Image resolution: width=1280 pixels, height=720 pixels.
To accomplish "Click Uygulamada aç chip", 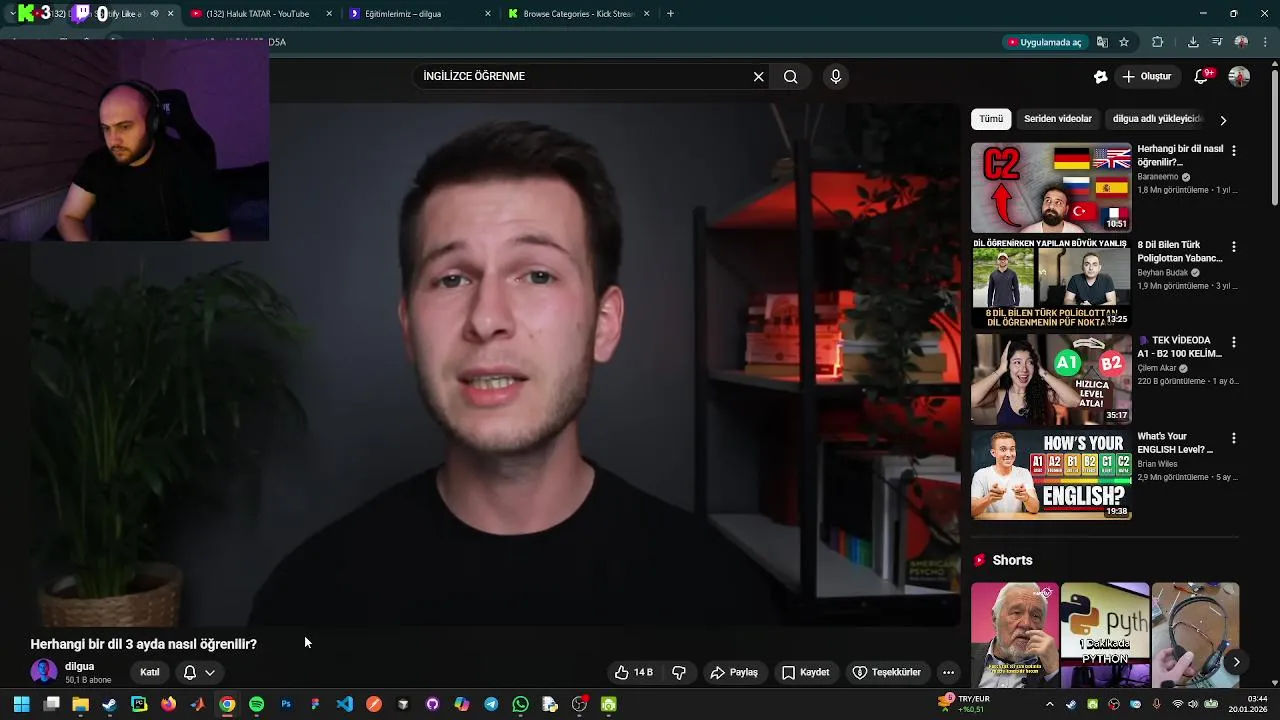I will 1045,42.
